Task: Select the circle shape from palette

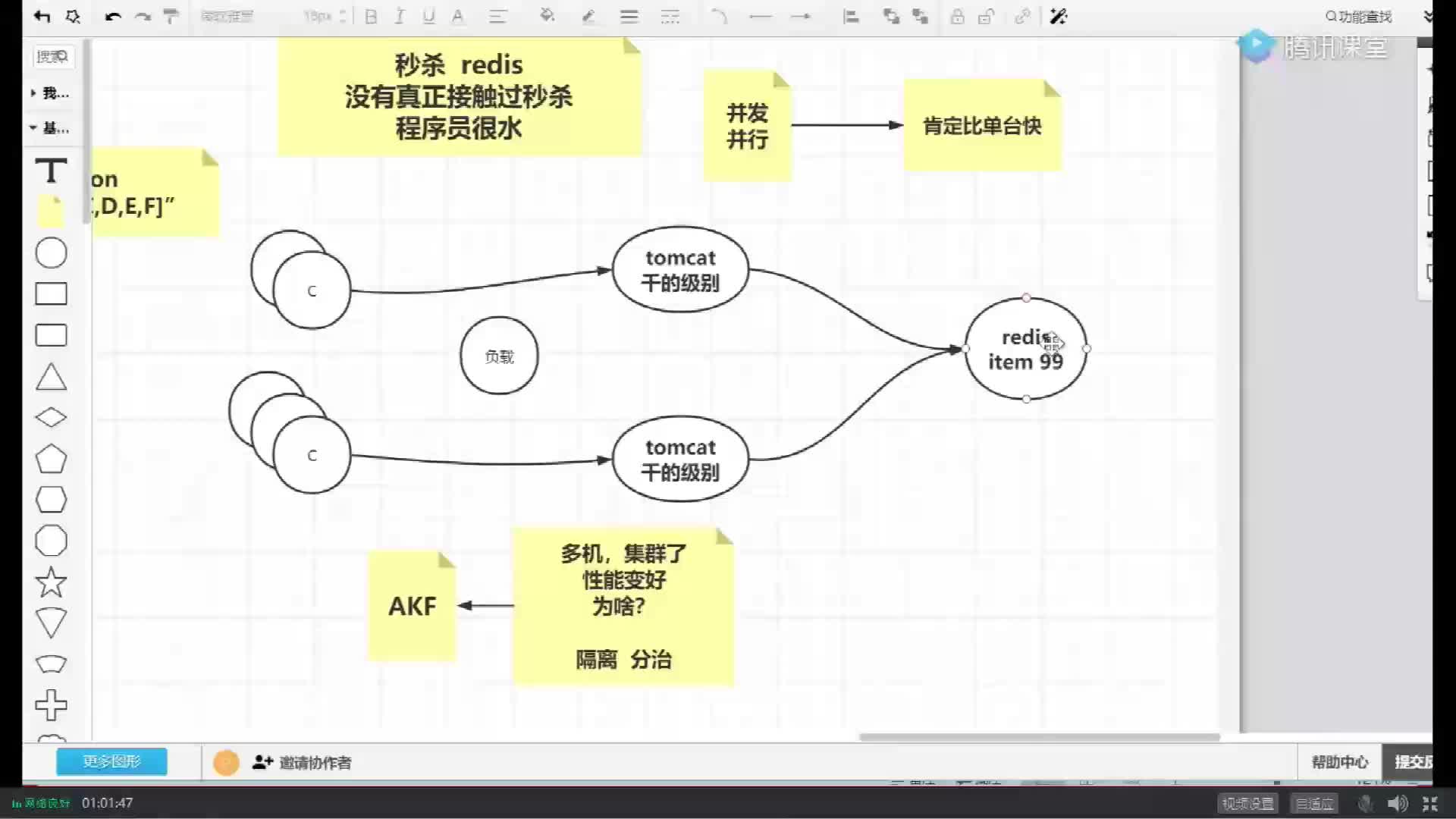Action: point(52,253)
